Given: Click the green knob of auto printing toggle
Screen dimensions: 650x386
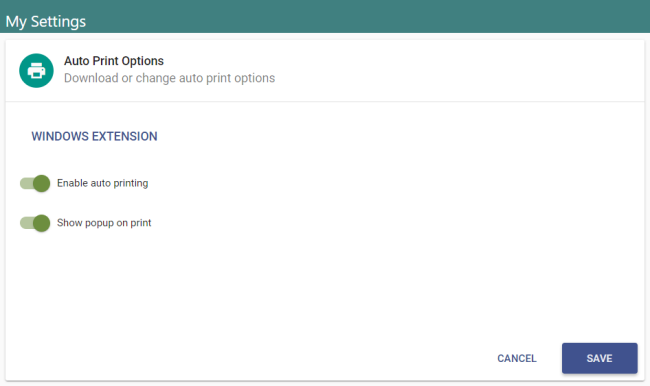Looking at the screenshot, I should tap(41, 183).
